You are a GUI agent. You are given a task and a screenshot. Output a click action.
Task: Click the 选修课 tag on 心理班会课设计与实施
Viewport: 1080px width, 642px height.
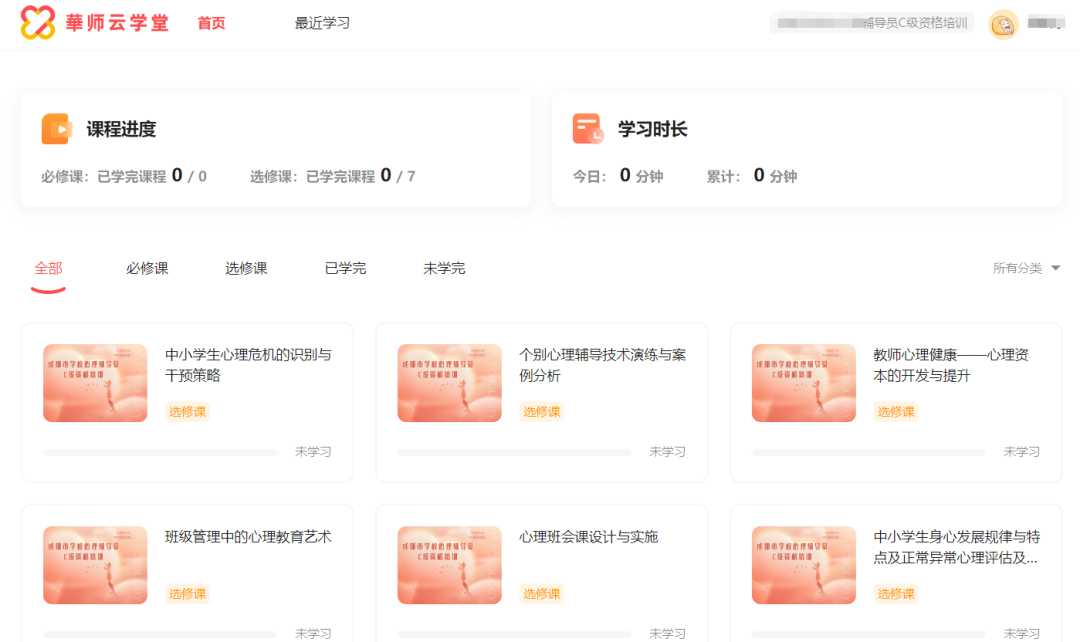click(x=540, y=593)
